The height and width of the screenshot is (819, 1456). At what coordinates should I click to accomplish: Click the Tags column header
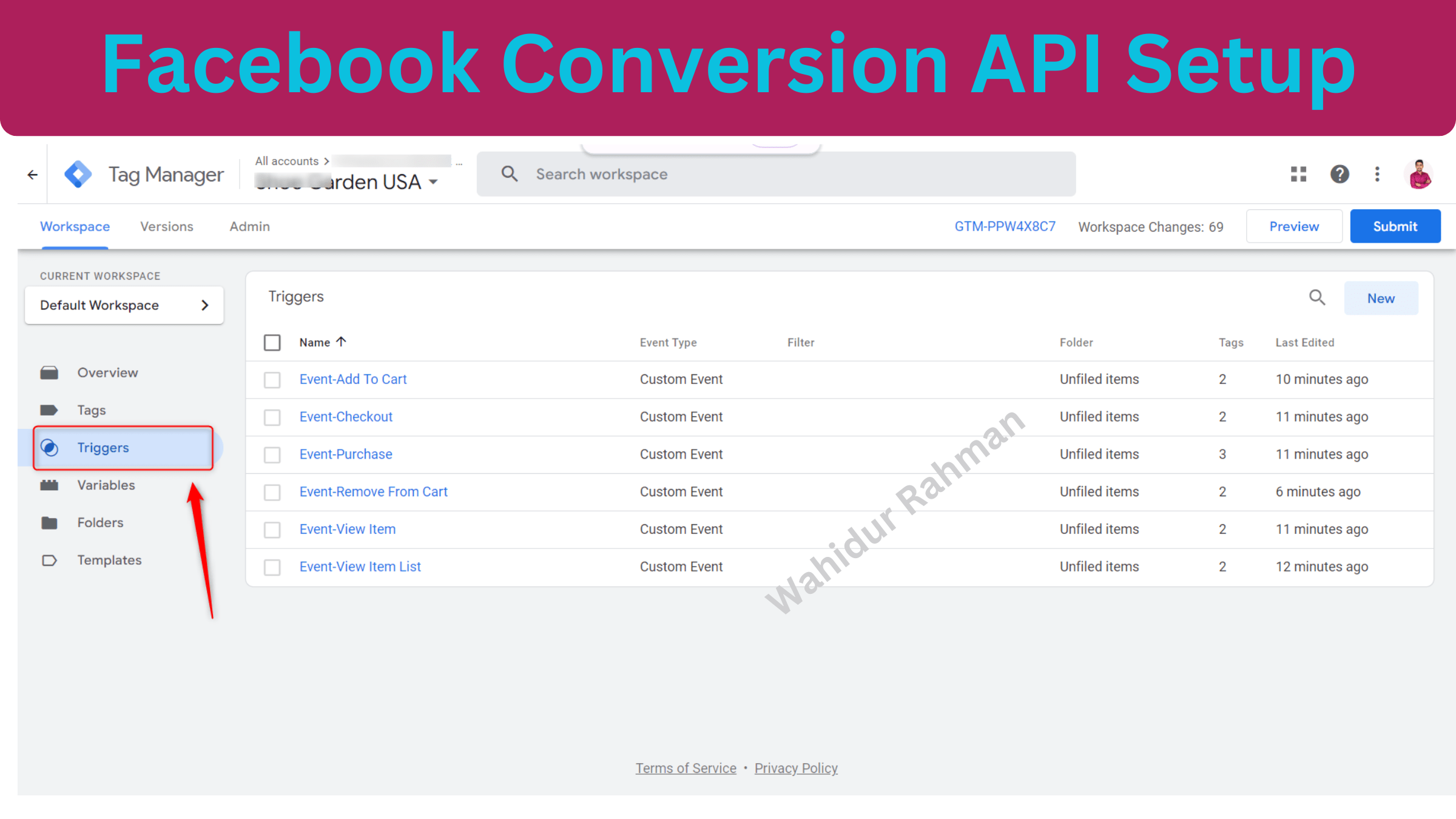pyautogui.click(x=1231, y=342)
